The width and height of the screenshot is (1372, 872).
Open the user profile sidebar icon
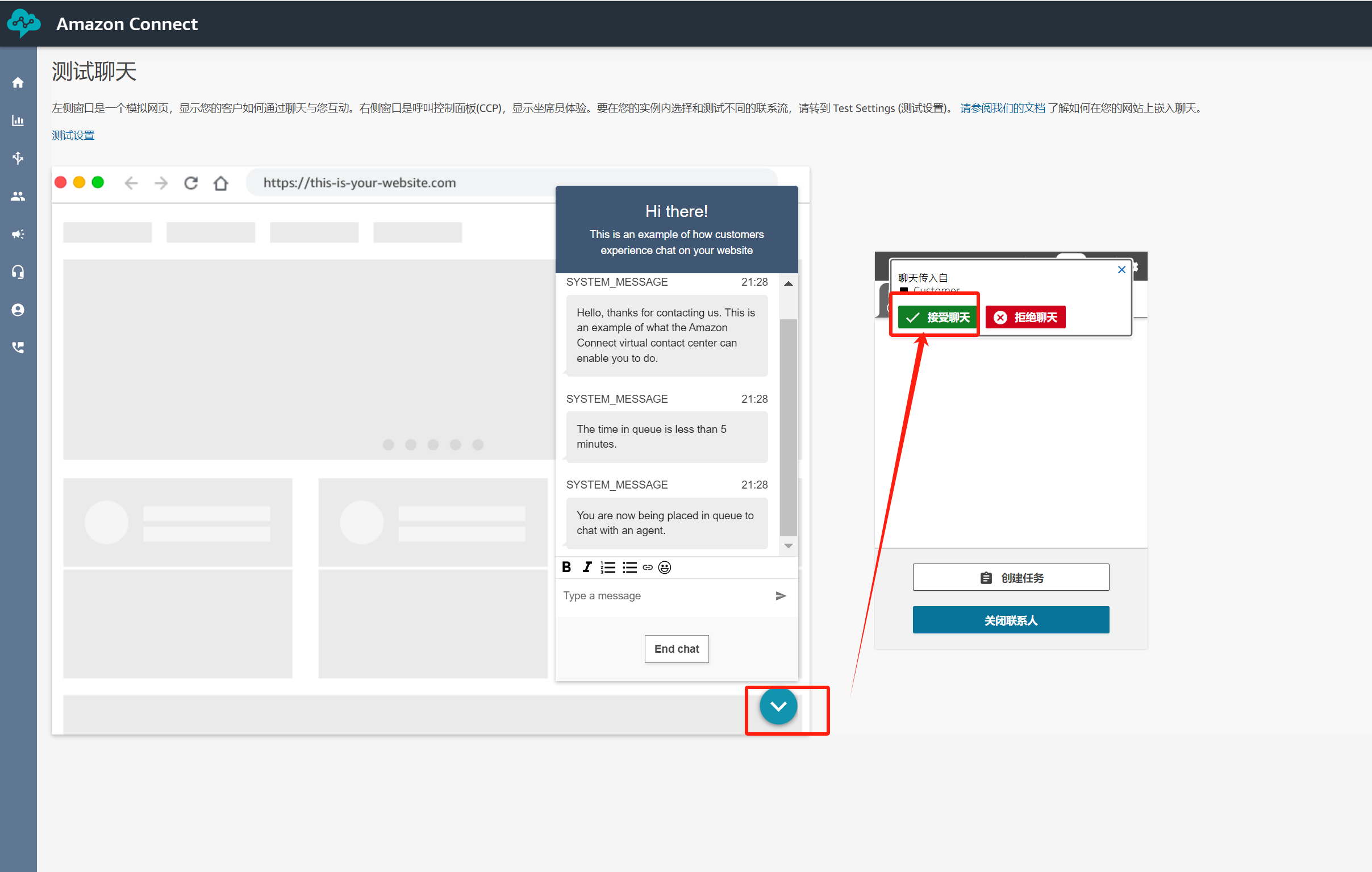(18, 310)
